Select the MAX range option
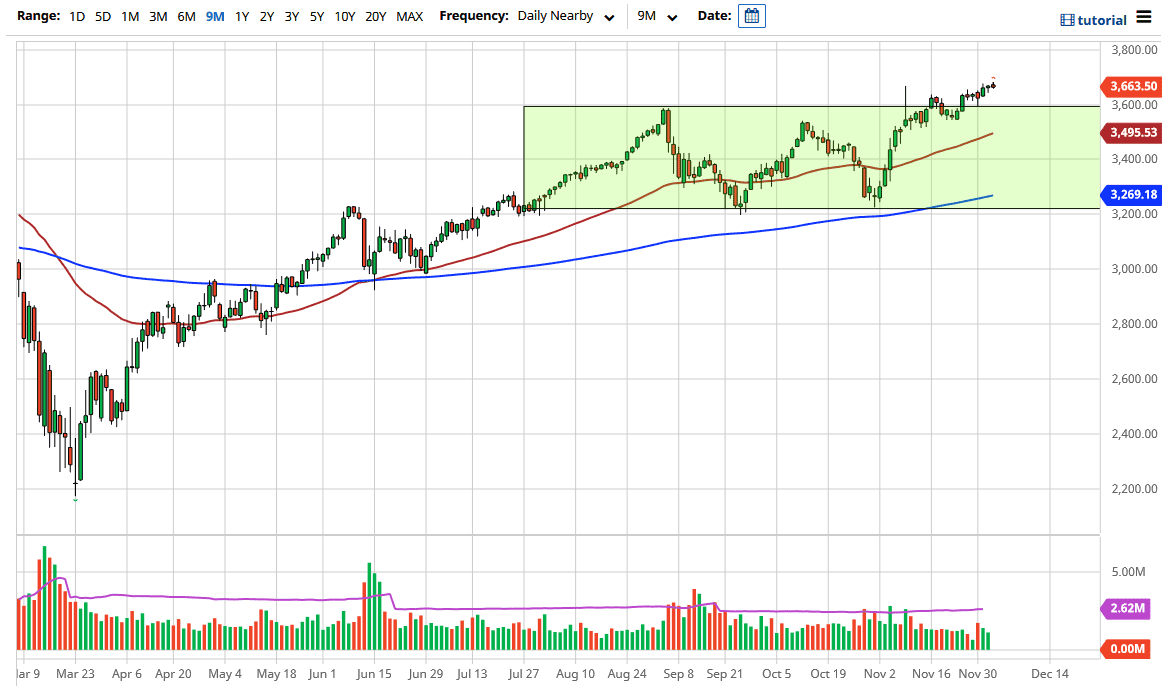 pos(409,16)
